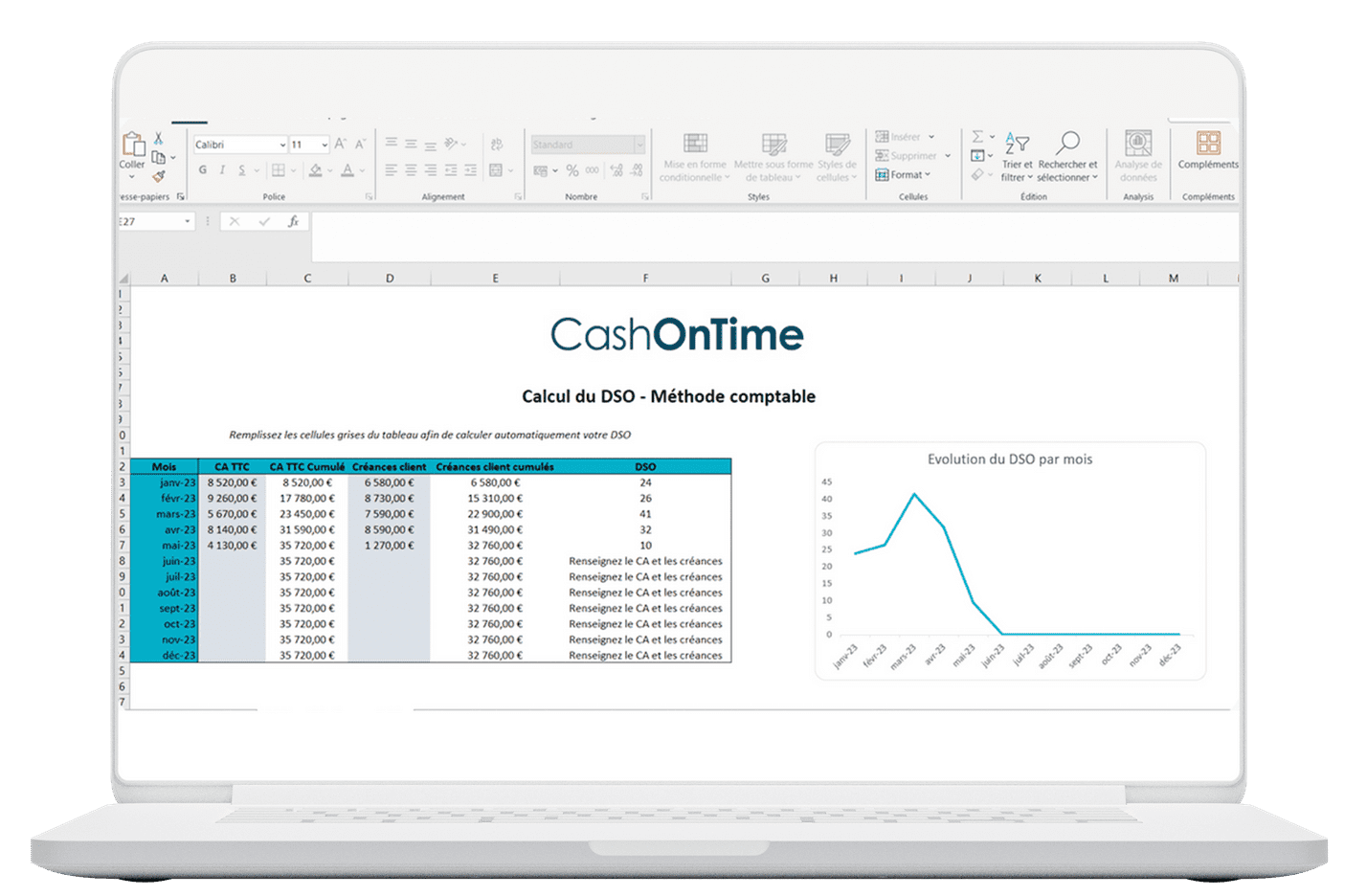Click the Evolution du DSO par mois chart
The width and height of the screenshot is (1367, 896).
click(1010, 561)
